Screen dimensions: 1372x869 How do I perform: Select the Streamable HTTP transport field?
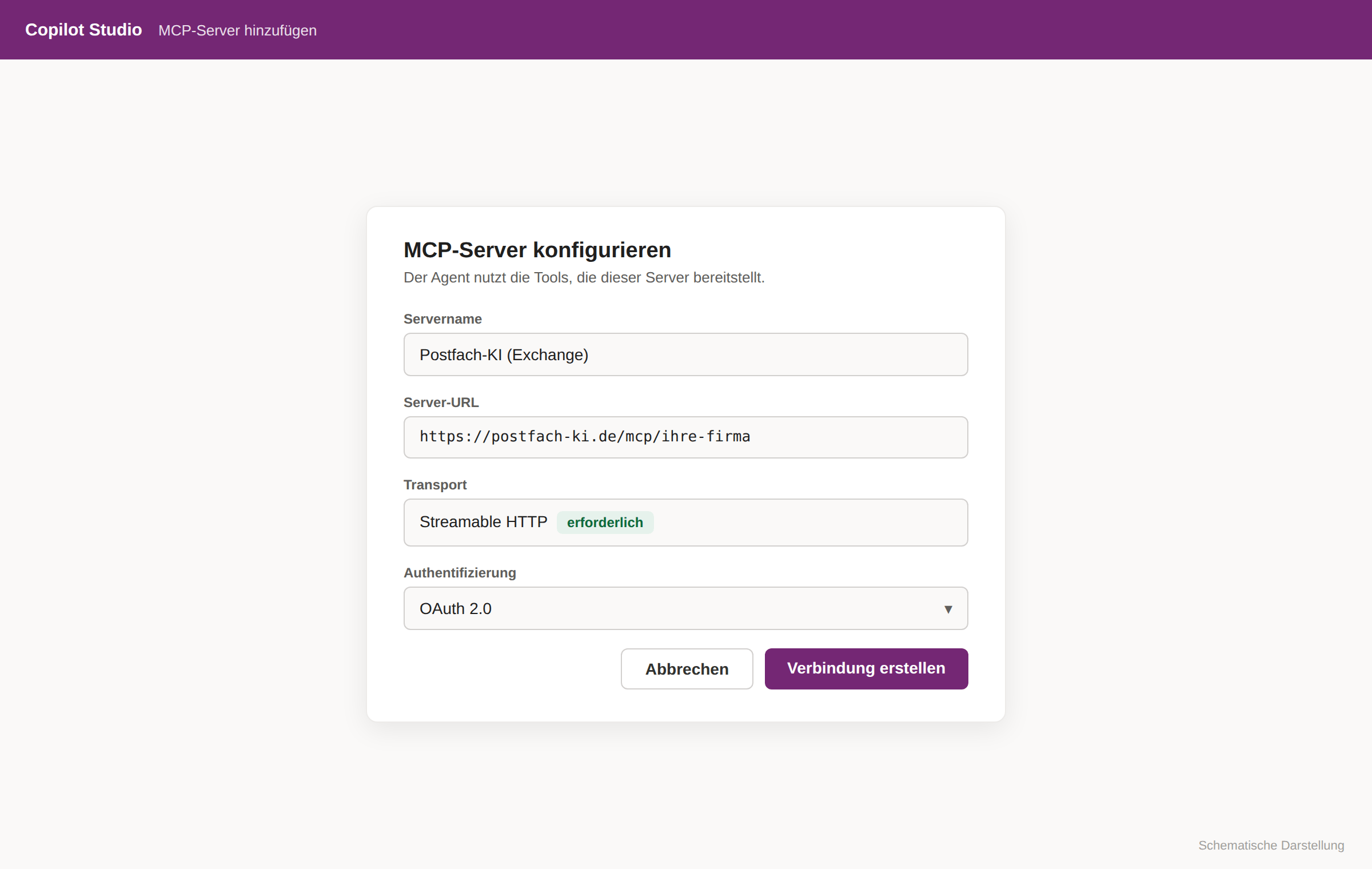685,523
